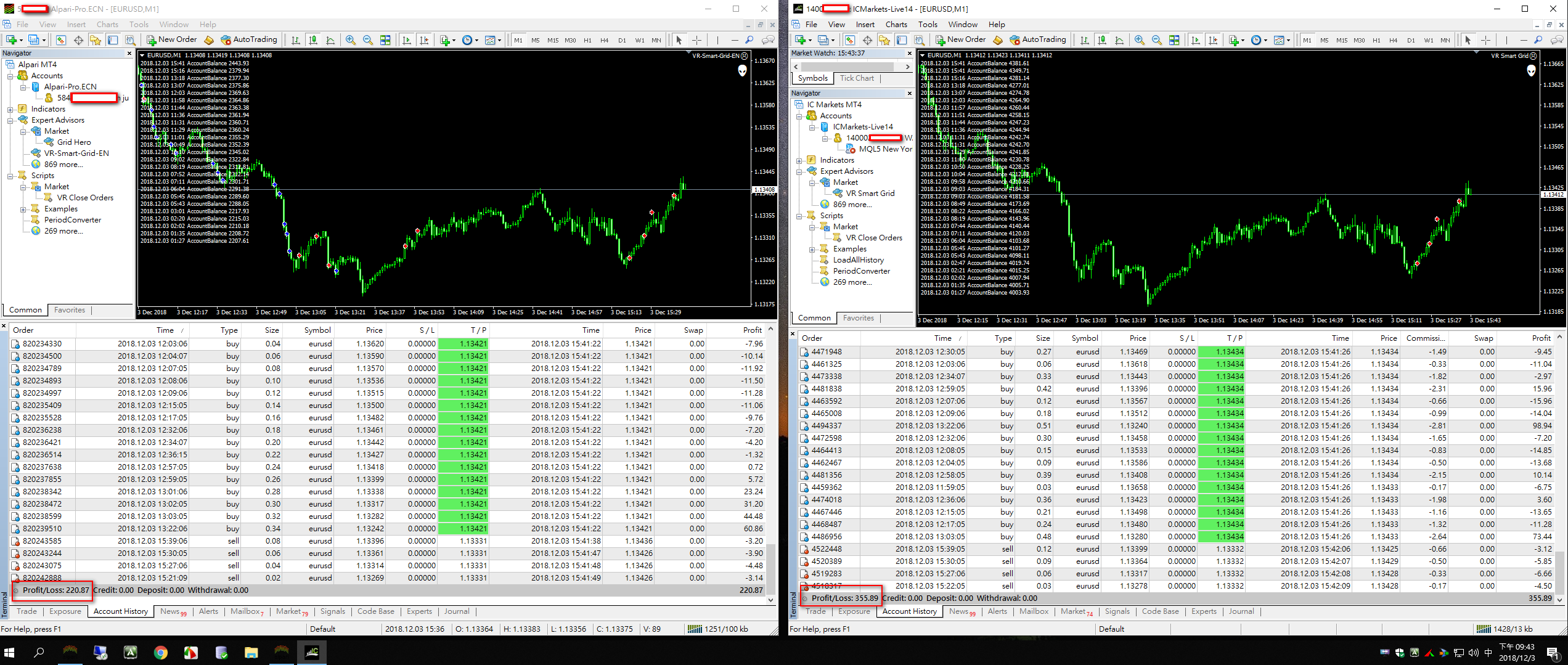Image resolution: width=1568 pixels, height=665 pixels.
Task: Click zoom in icon in Alpari window toolbar
Action: point(351,40)
